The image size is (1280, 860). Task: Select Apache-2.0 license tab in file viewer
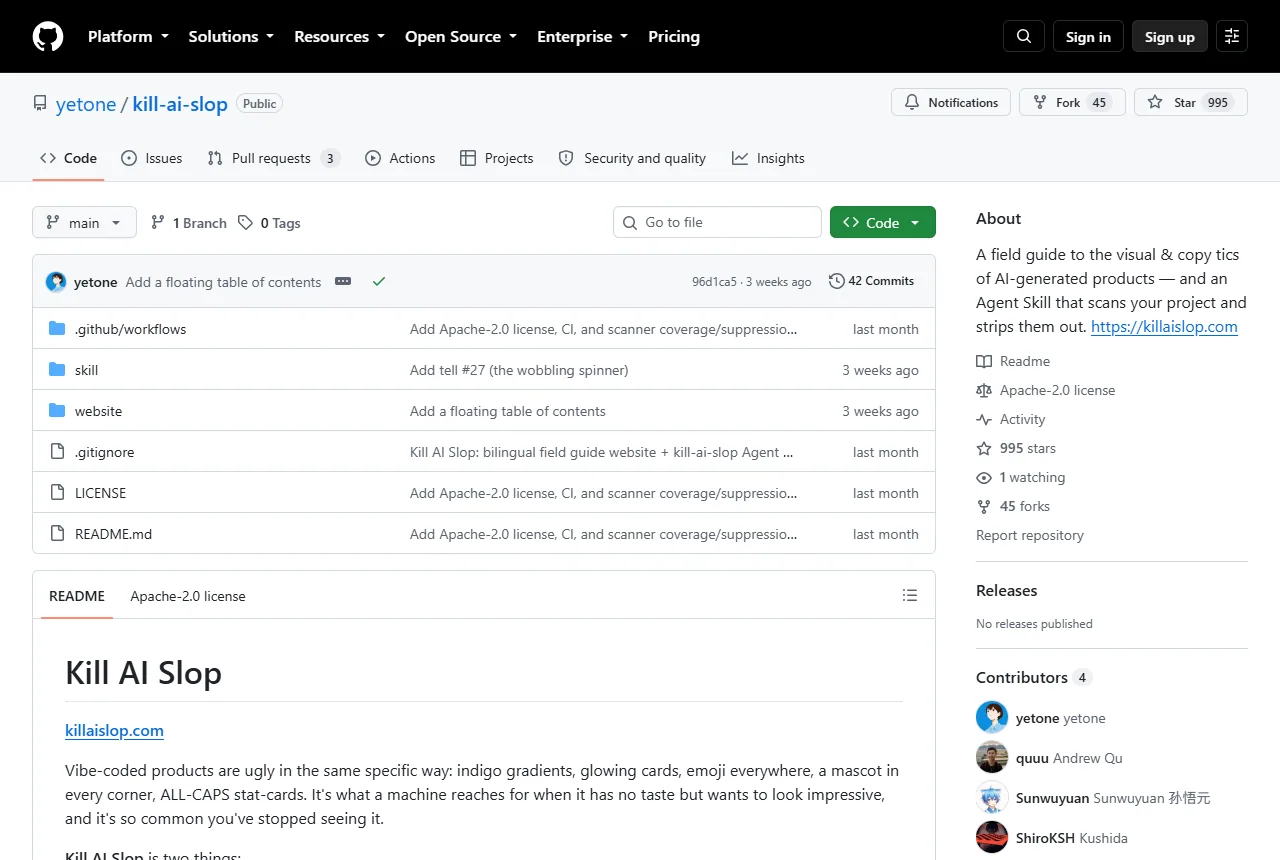coord(188,596)
